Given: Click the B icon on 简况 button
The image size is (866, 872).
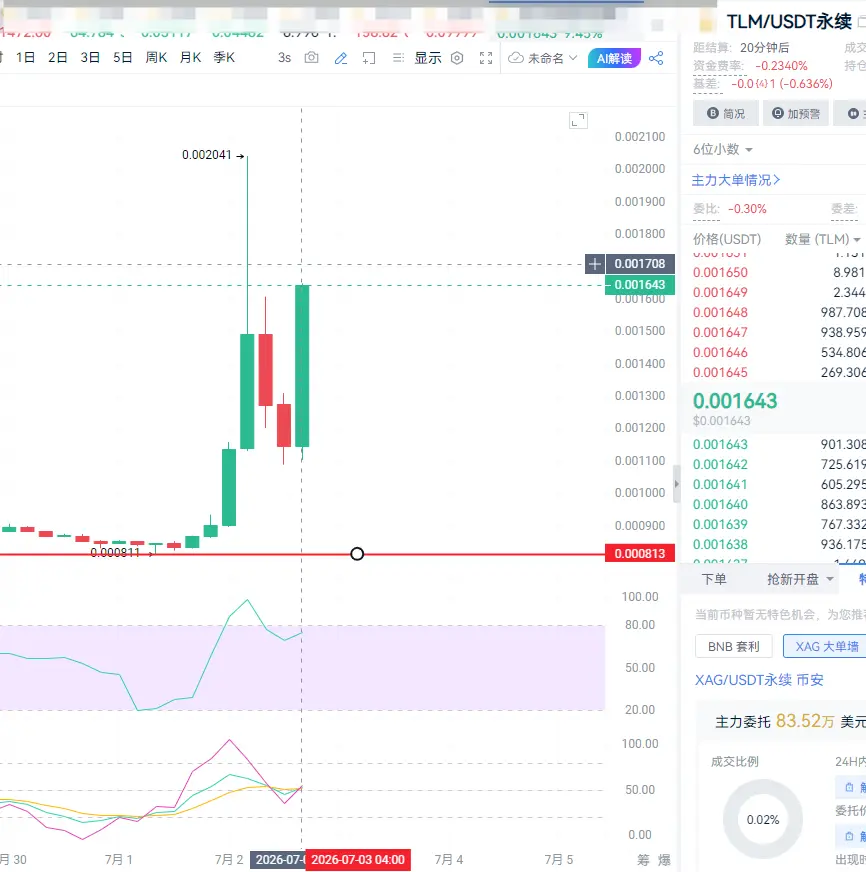Looking at the screenshot, I should pos(712,113).
